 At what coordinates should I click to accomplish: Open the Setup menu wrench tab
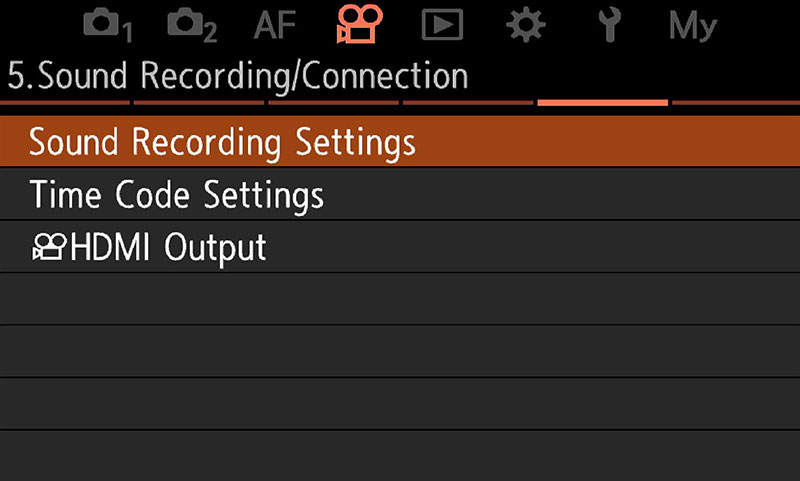tap(608, 26)
